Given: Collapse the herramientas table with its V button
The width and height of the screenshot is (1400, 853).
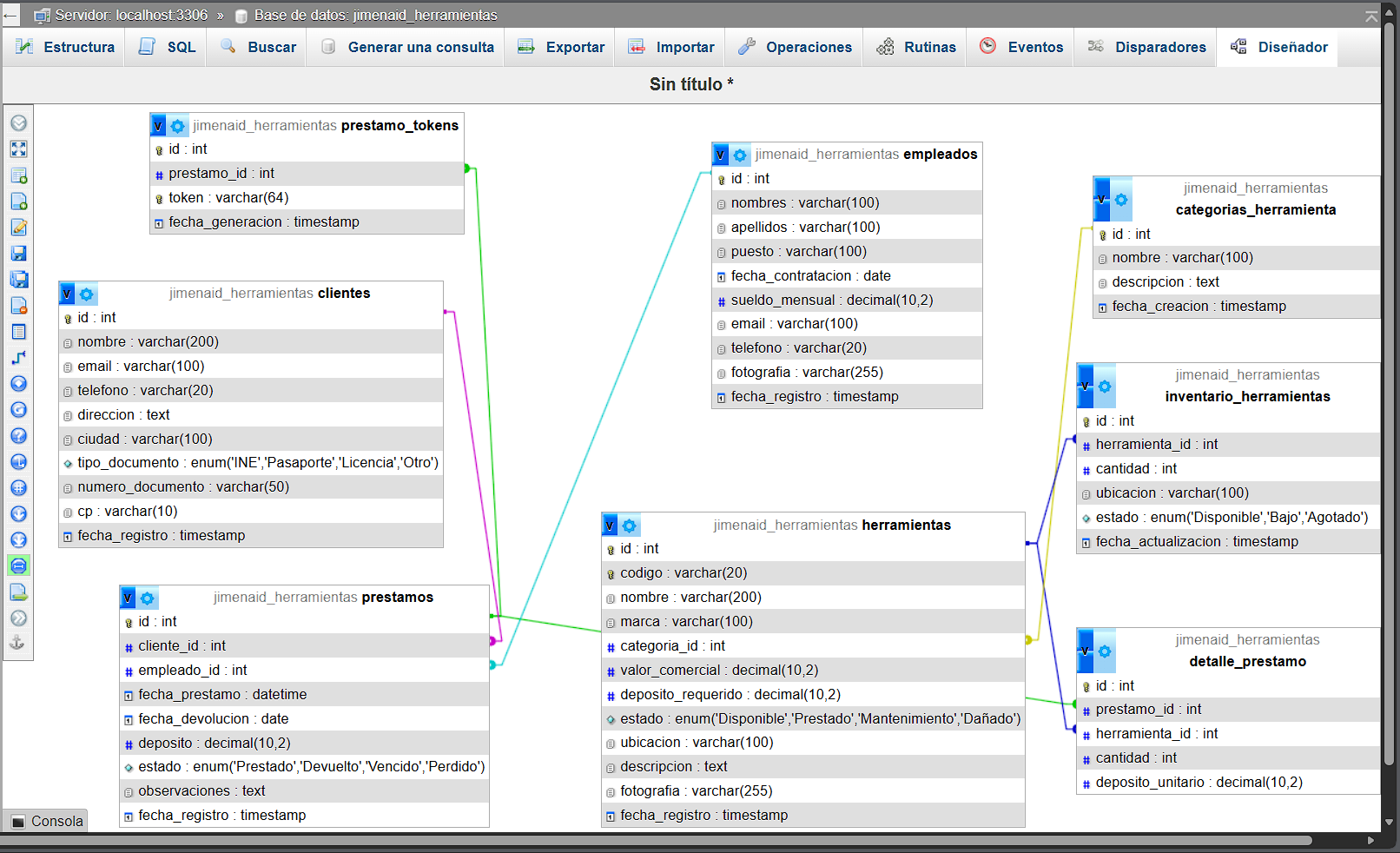Looking at the screenshot, I should [x=610, y=526].
